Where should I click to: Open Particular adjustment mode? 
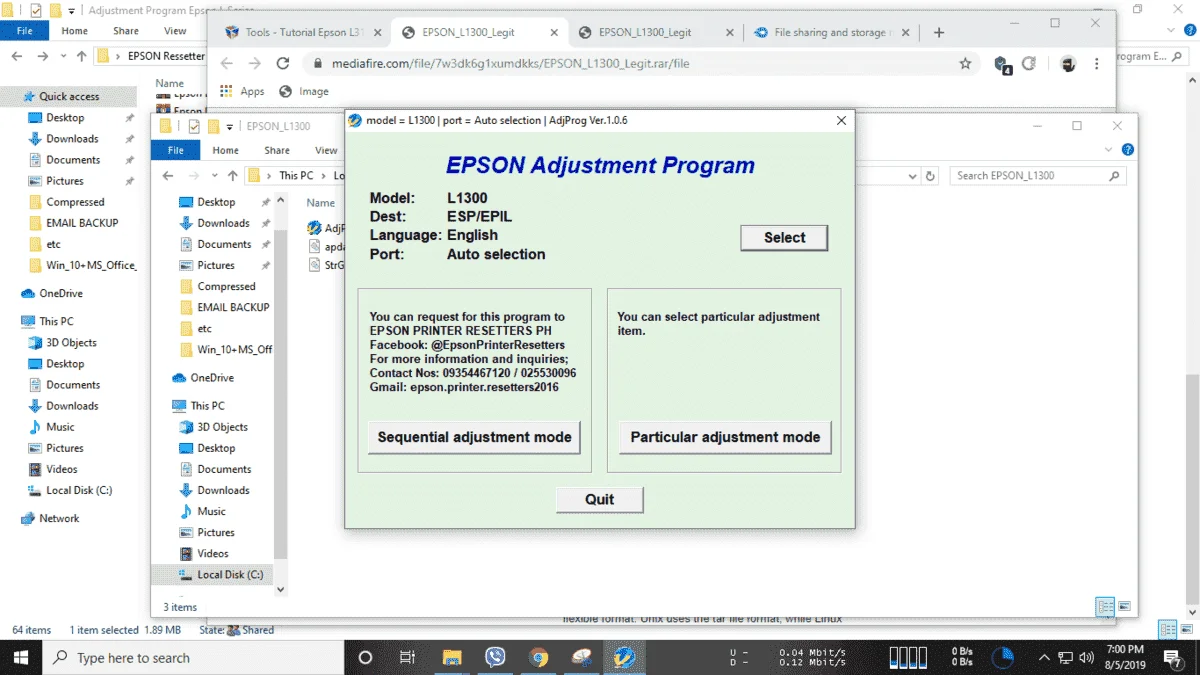725,437
